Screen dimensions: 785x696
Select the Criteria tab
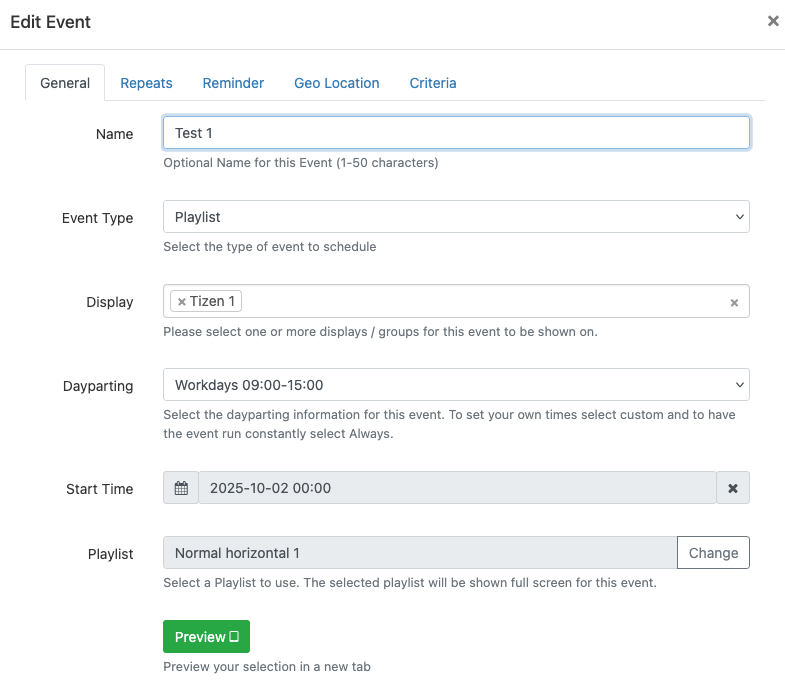[x=433, y=83]
